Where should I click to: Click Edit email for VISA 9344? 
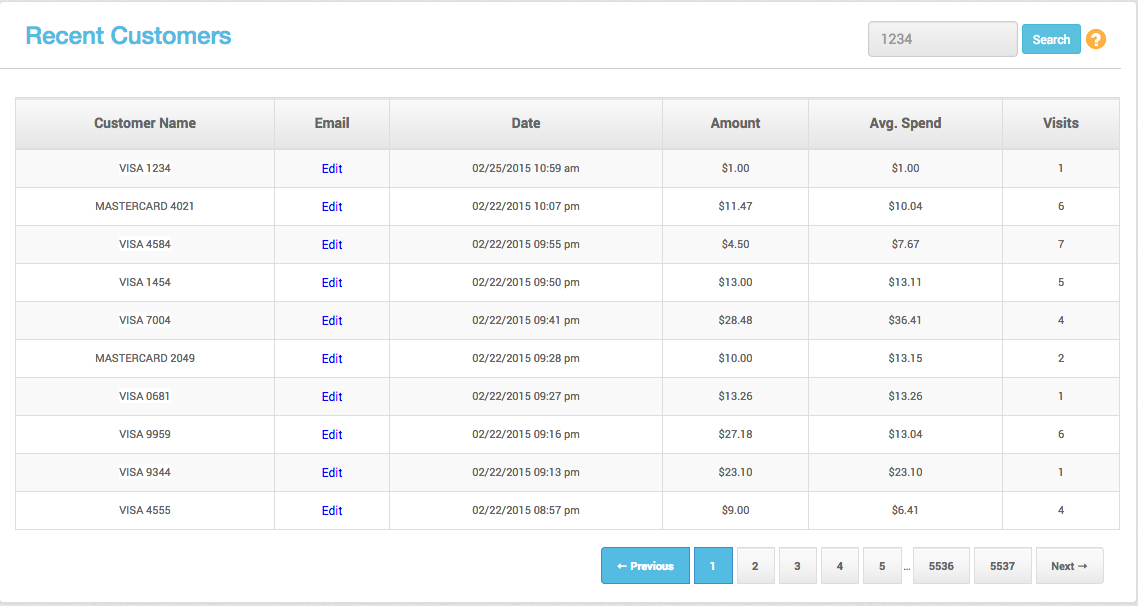click(x=332, y=472)
